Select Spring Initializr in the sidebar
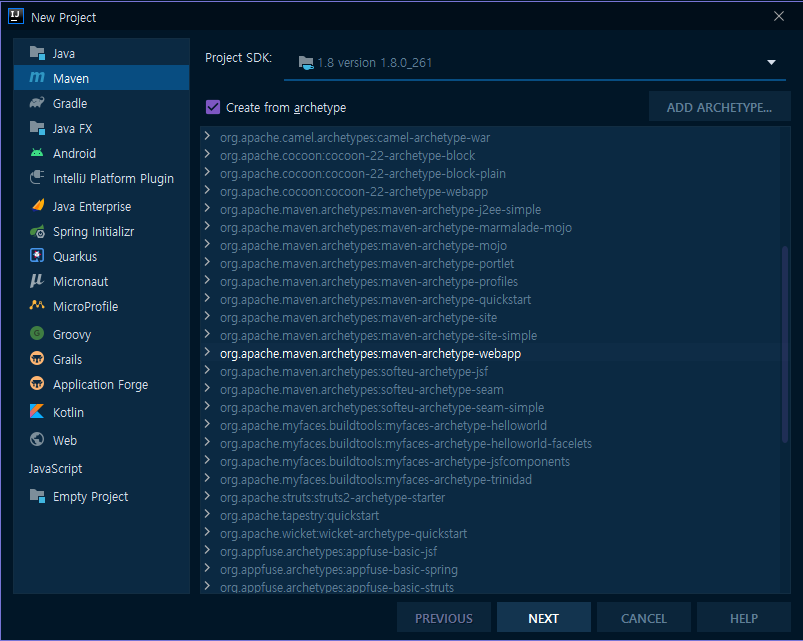The width and height of the screenshot is (803, 641). pyautogui.click(x=38, y=231)
